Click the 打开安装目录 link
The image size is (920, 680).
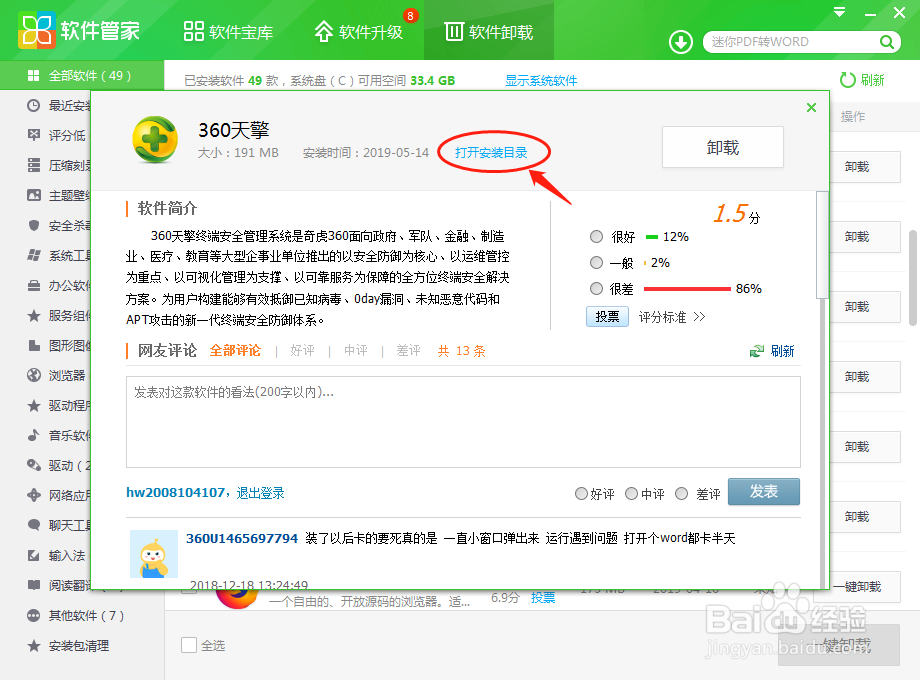[x=491, y=153]
